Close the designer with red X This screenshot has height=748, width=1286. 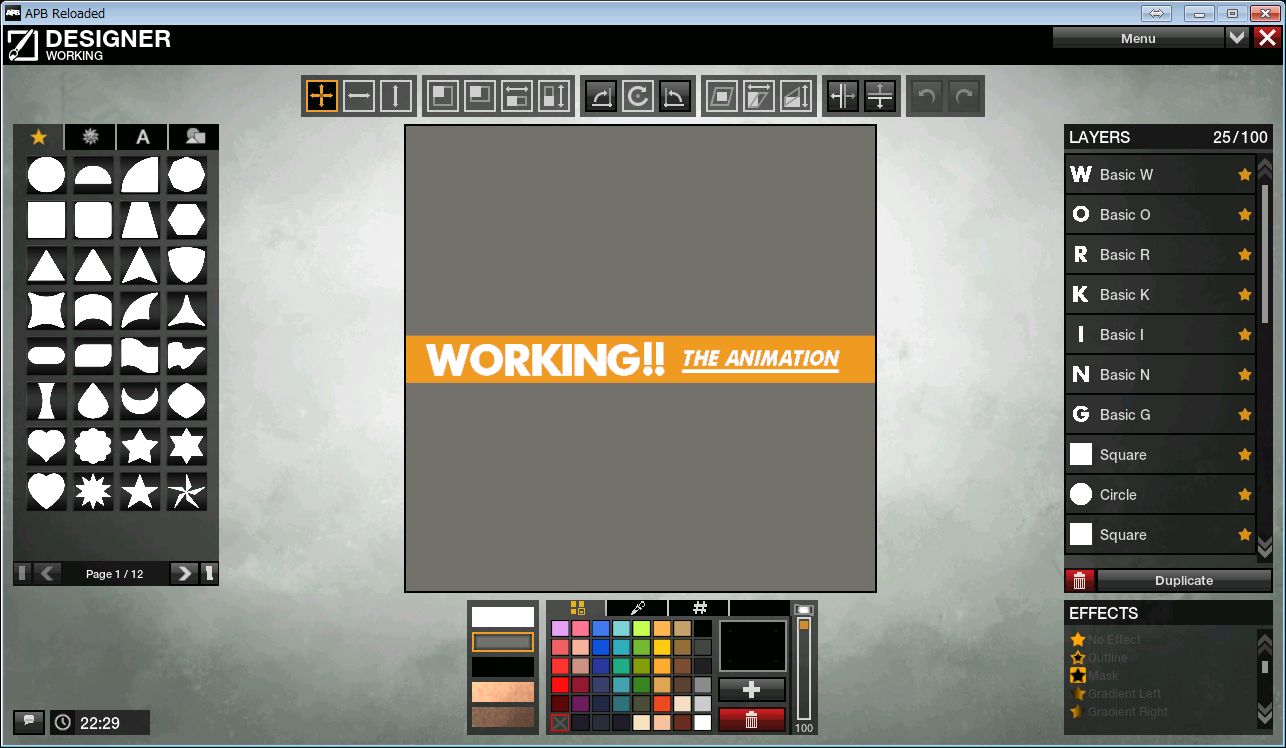1267,38
